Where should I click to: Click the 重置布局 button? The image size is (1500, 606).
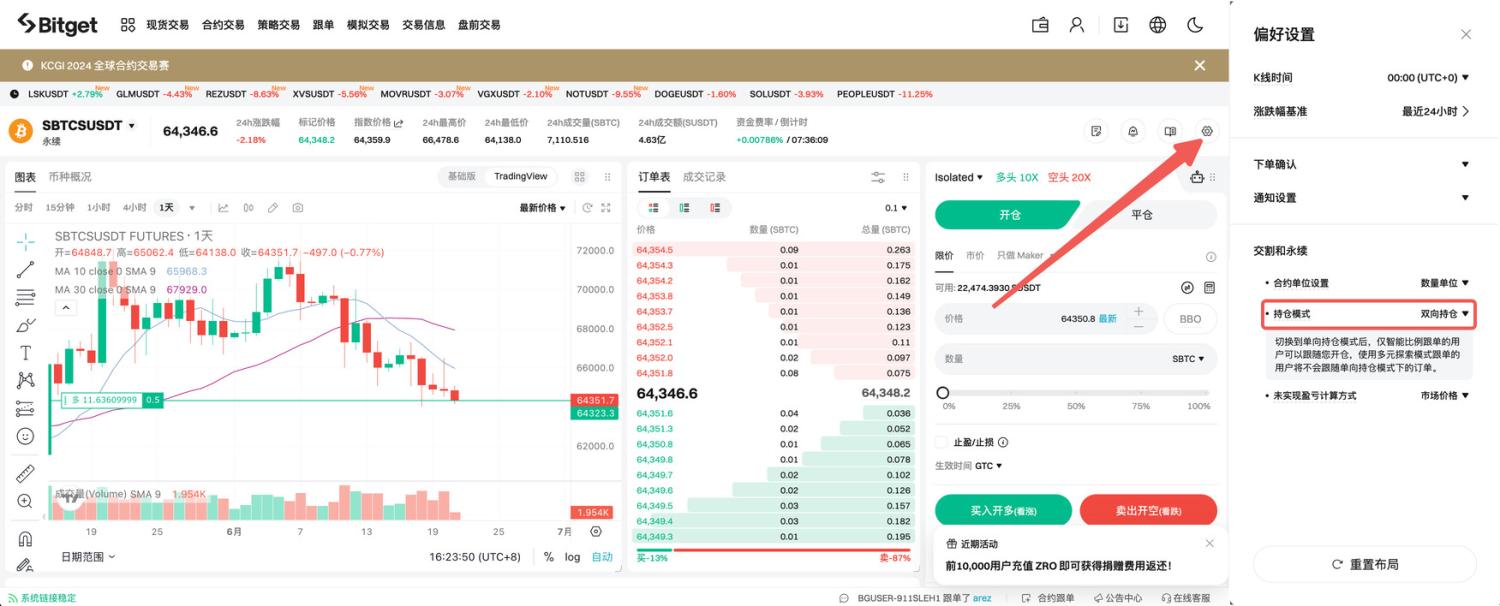click(x=1365, y=563)
